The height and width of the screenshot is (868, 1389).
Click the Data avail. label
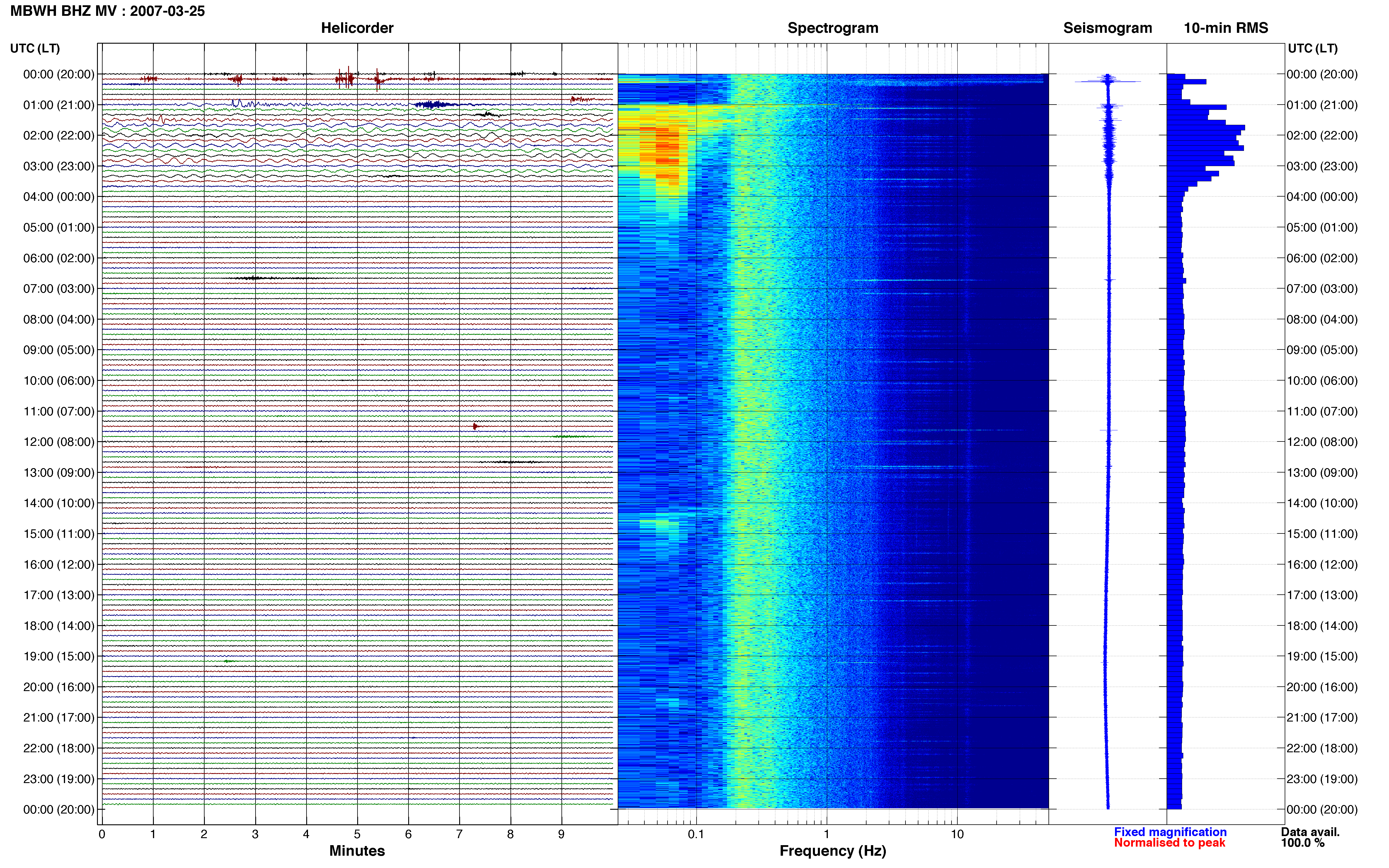pyautogui.click(x=1310, y=832)
